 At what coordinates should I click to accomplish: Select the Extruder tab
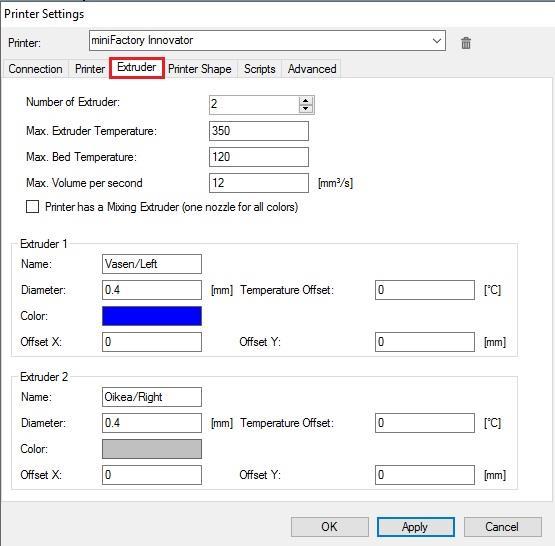pos(137,68)
